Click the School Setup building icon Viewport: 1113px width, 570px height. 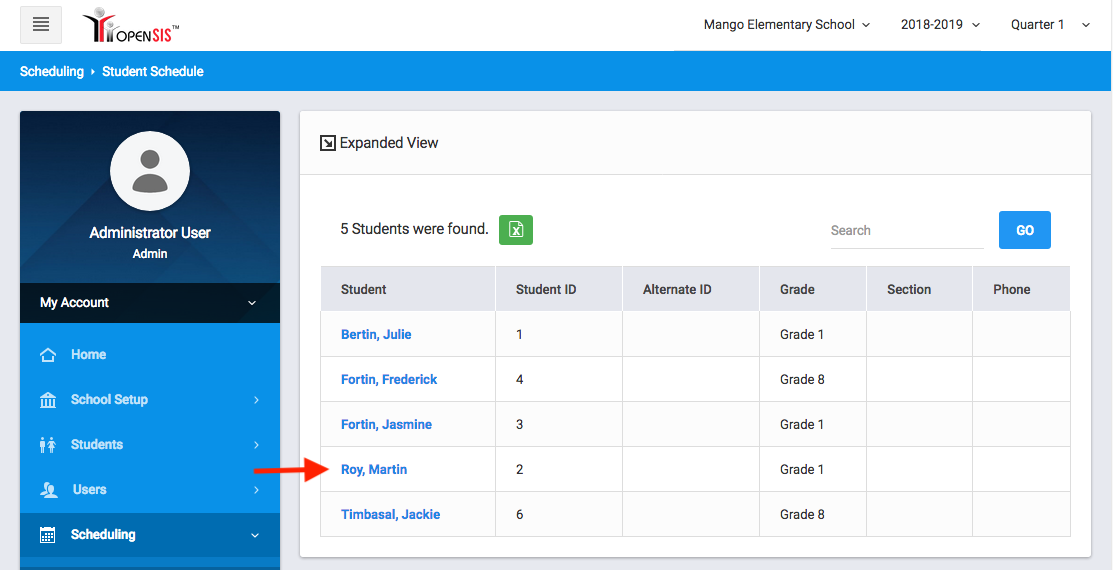tap(48, 400)
